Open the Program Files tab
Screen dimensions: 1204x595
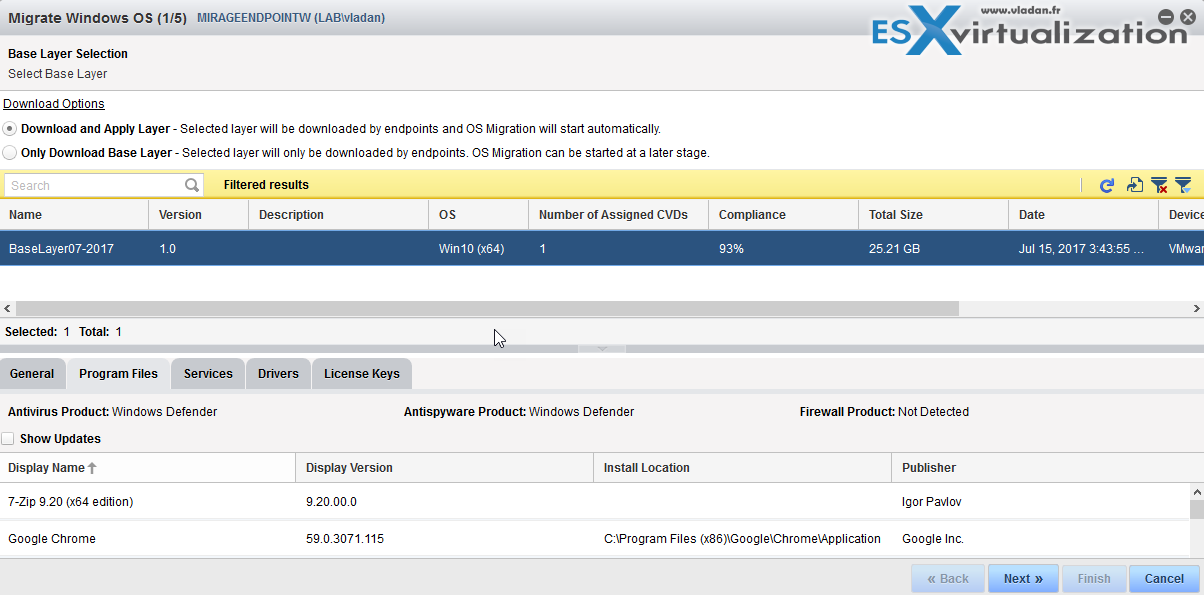coord(118,374)
